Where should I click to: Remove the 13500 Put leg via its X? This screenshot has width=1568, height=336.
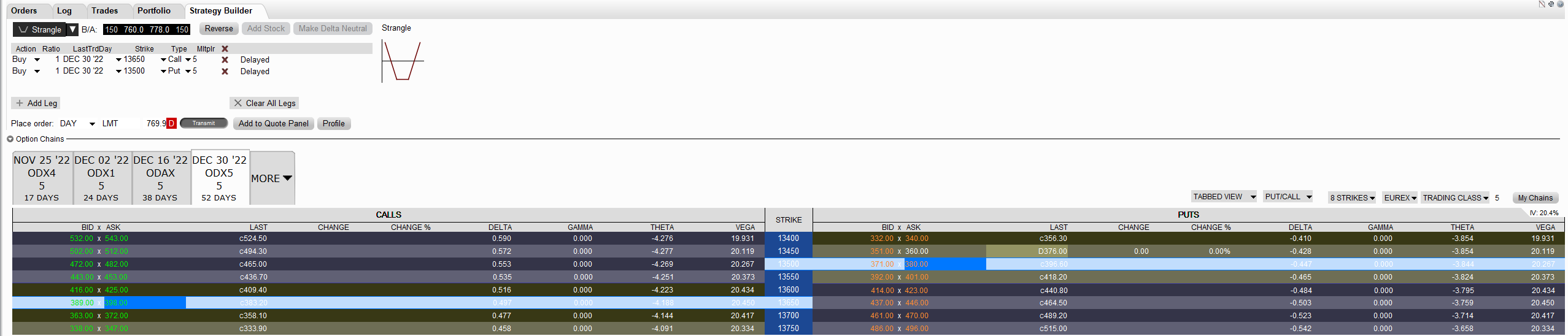point(225,71)
